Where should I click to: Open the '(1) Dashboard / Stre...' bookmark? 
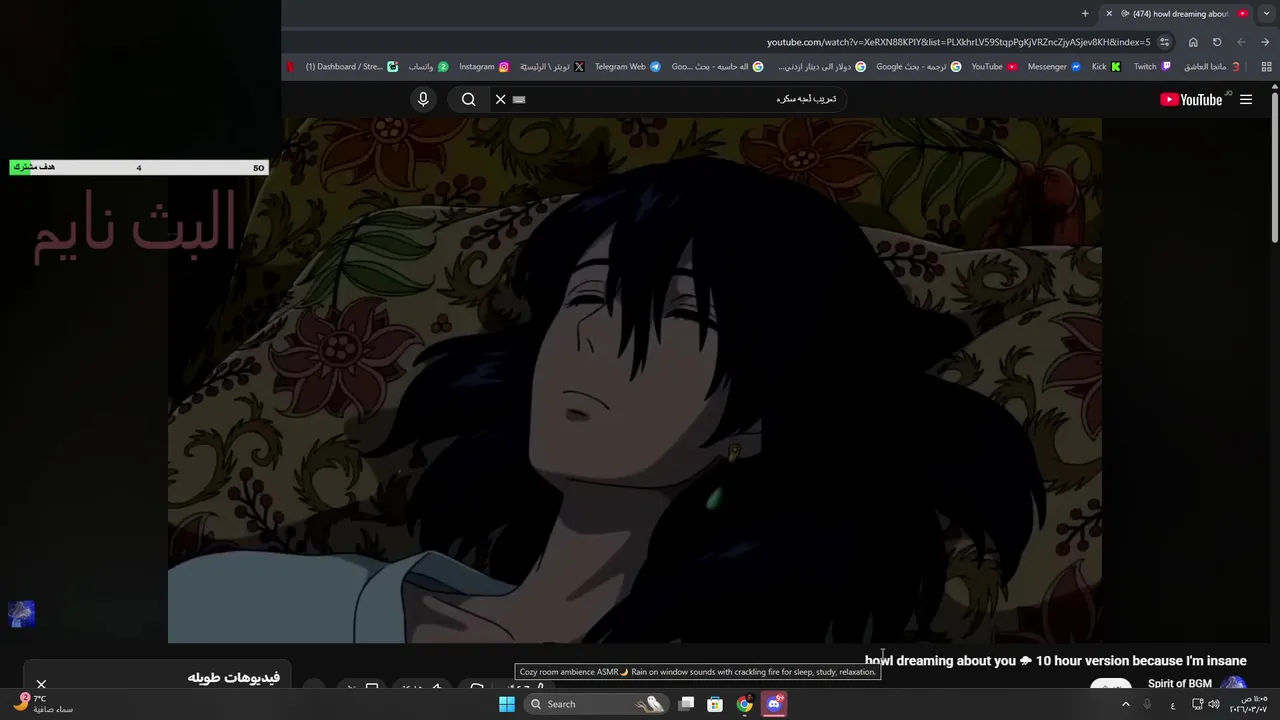click(352, 67)
